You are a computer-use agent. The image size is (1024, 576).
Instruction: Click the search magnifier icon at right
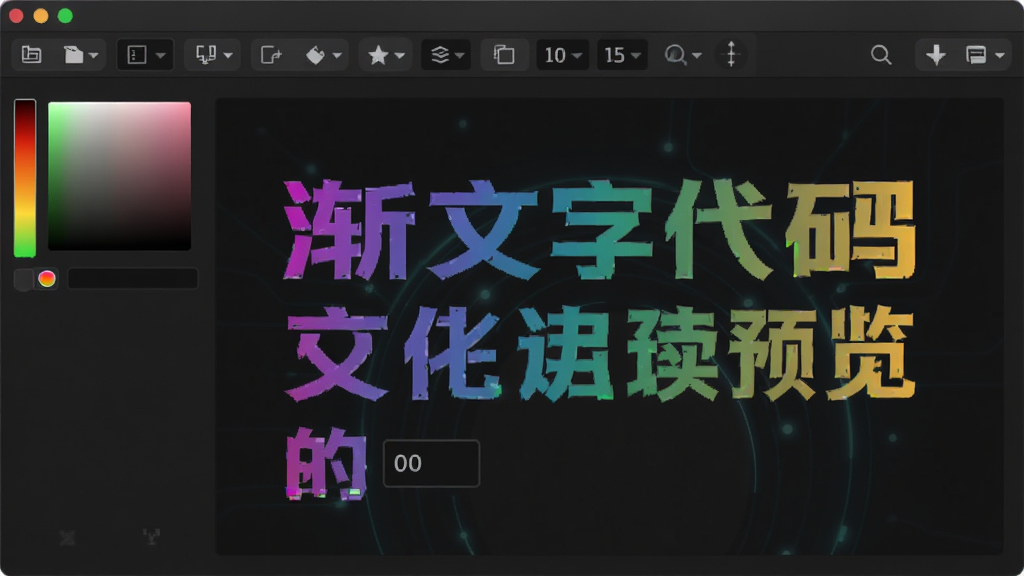881,55
